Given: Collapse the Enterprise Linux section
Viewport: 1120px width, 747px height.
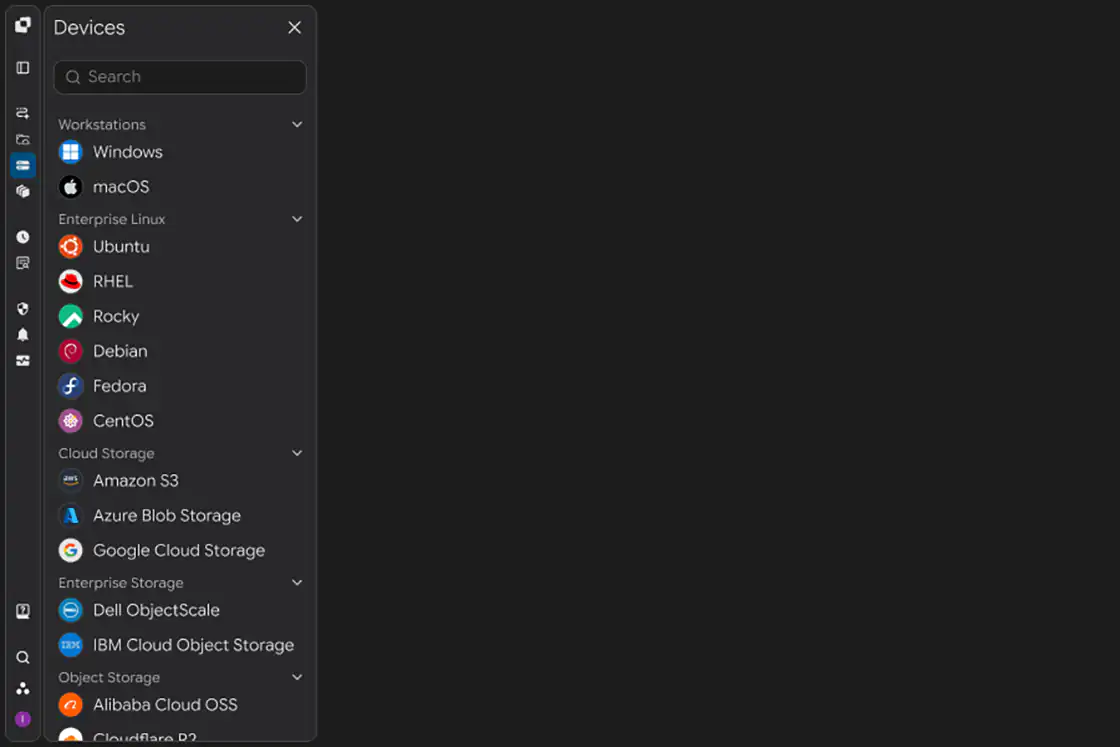Looking at the screenshot, I should [297, 219].
